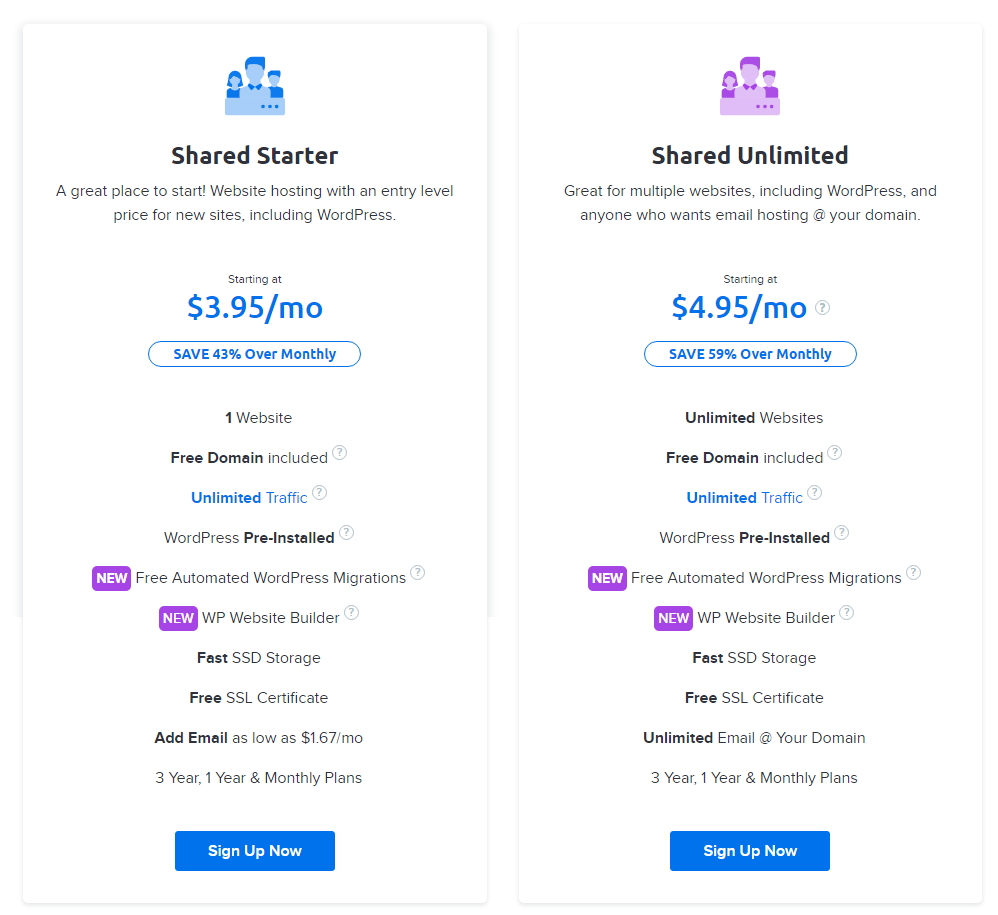Click help icon for Unlimited plan WordPress Pre-Installed

[x=841, y=533]
